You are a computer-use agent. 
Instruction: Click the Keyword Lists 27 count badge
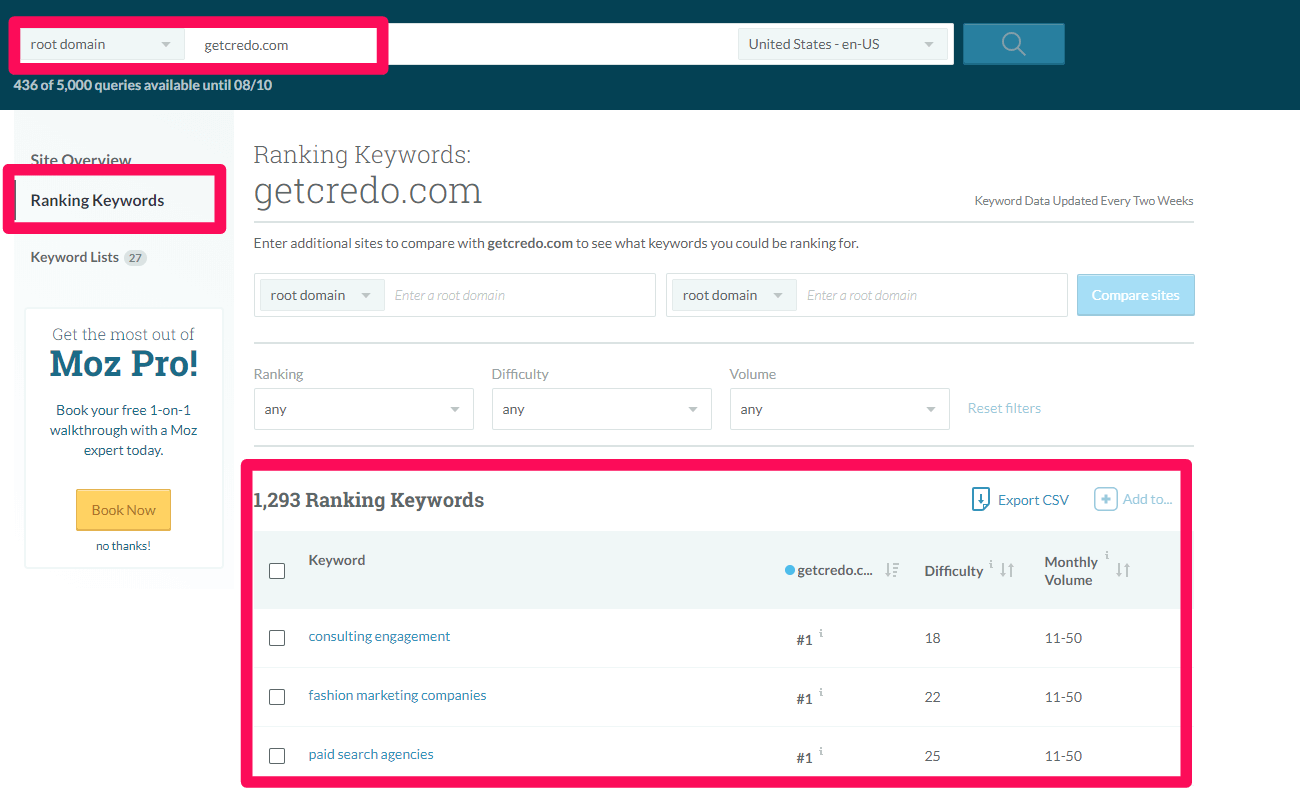point(136,258)
